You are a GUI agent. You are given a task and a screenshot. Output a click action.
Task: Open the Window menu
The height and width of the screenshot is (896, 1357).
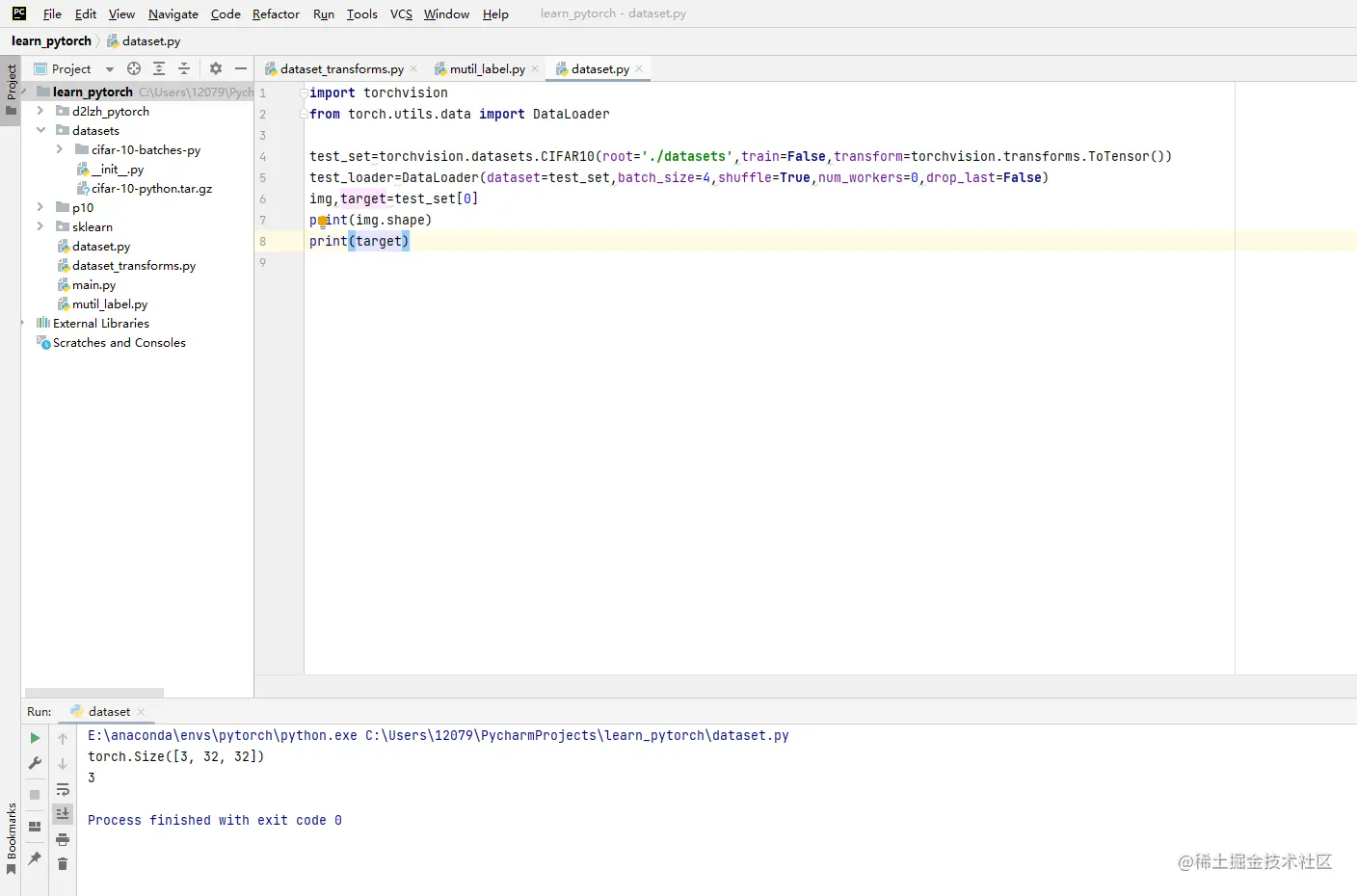coord(446,14)
